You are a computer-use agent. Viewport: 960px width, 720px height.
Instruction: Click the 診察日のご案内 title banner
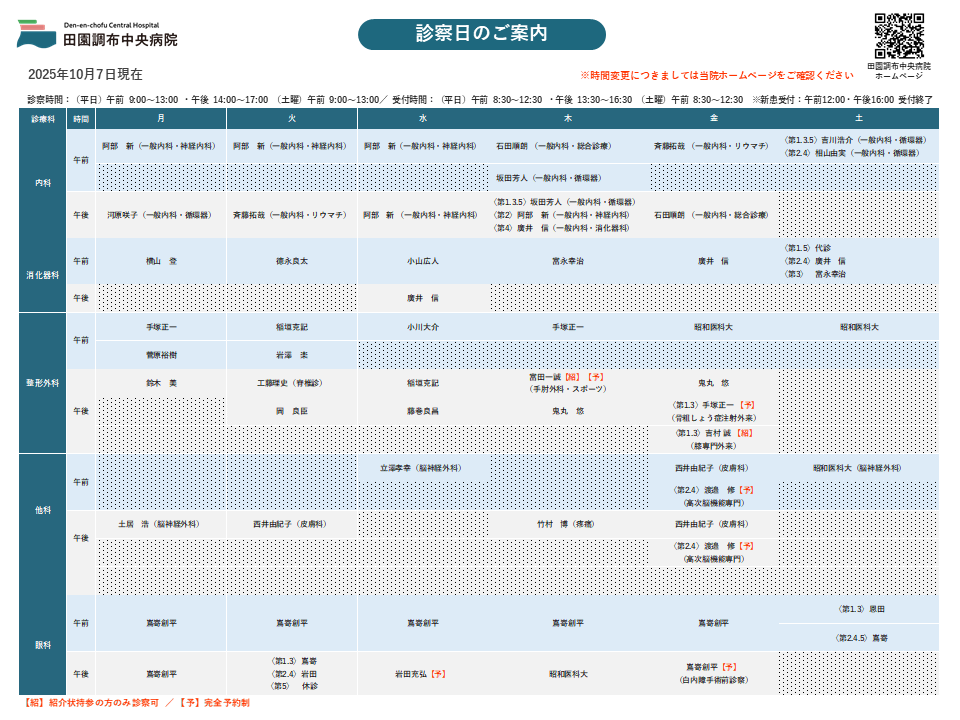[481, 34]
